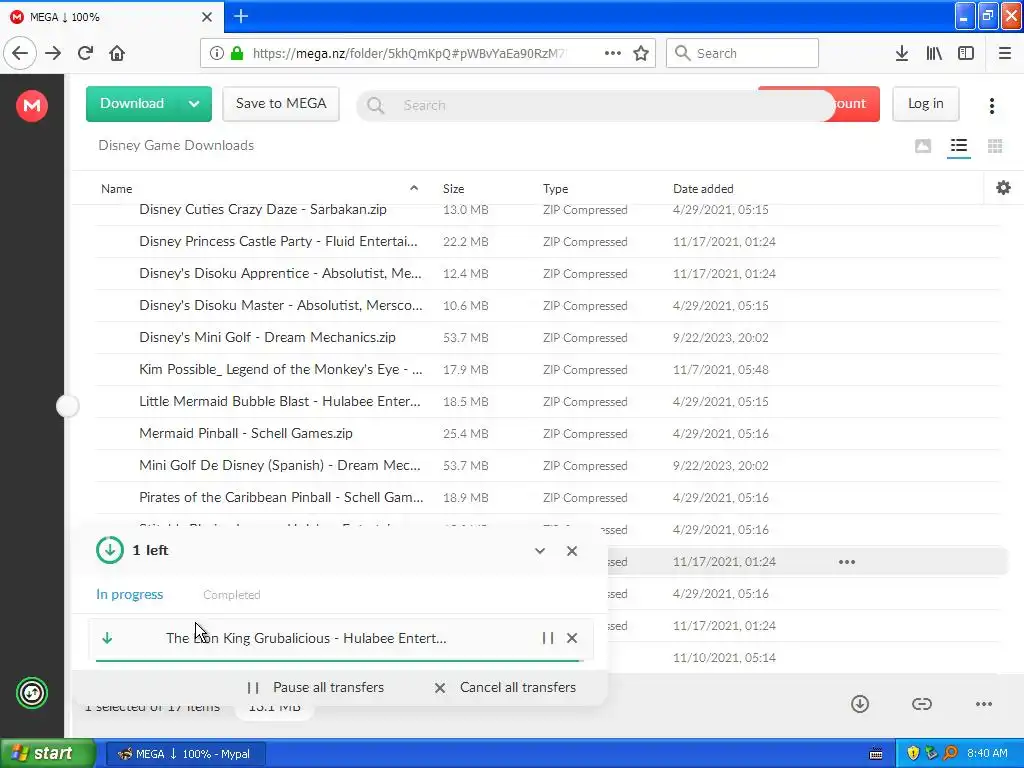Get link for selected item

(x=921, y=703)
